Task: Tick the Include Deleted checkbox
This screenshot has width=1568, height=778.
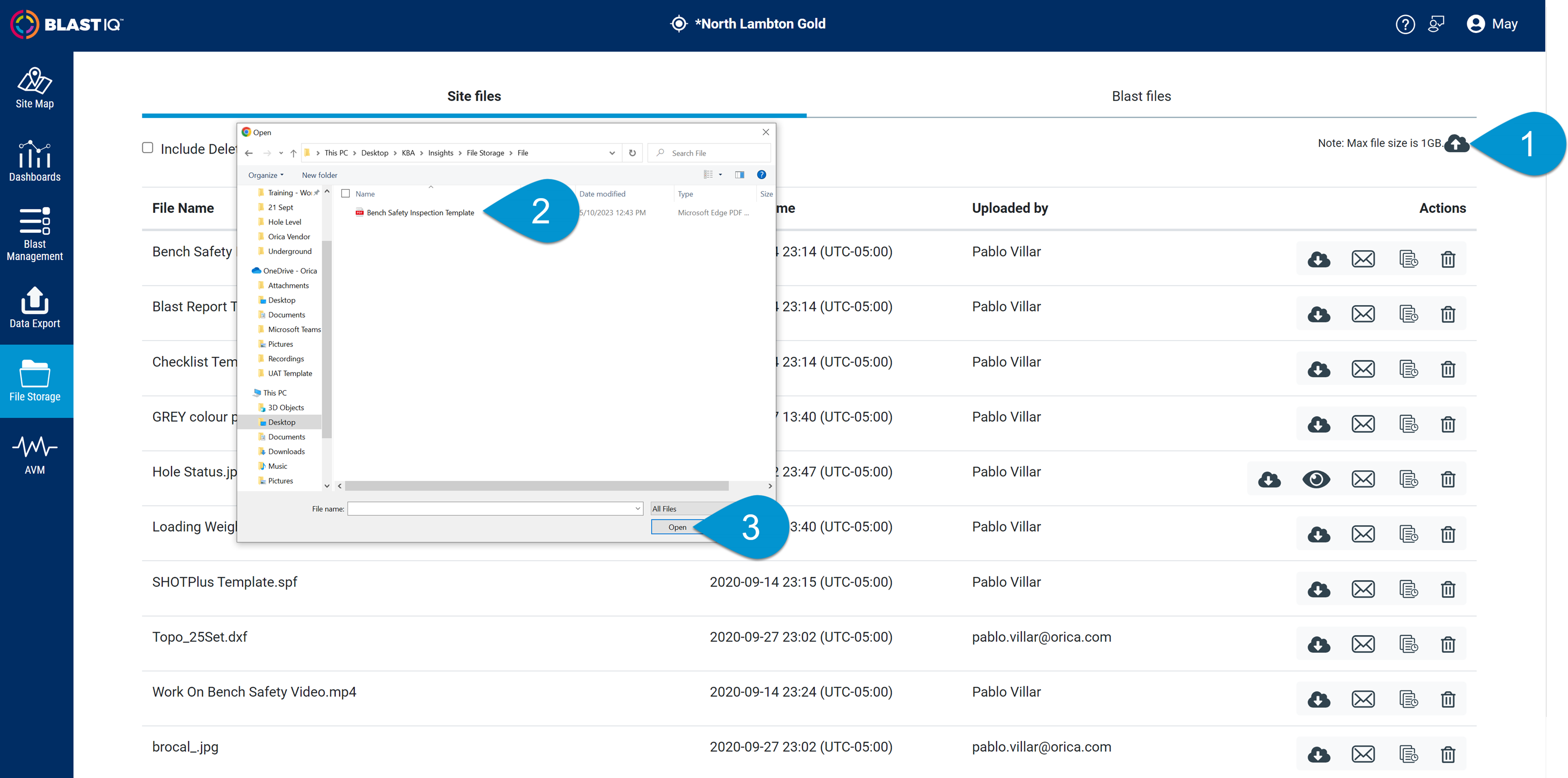Action: (147, 148)
